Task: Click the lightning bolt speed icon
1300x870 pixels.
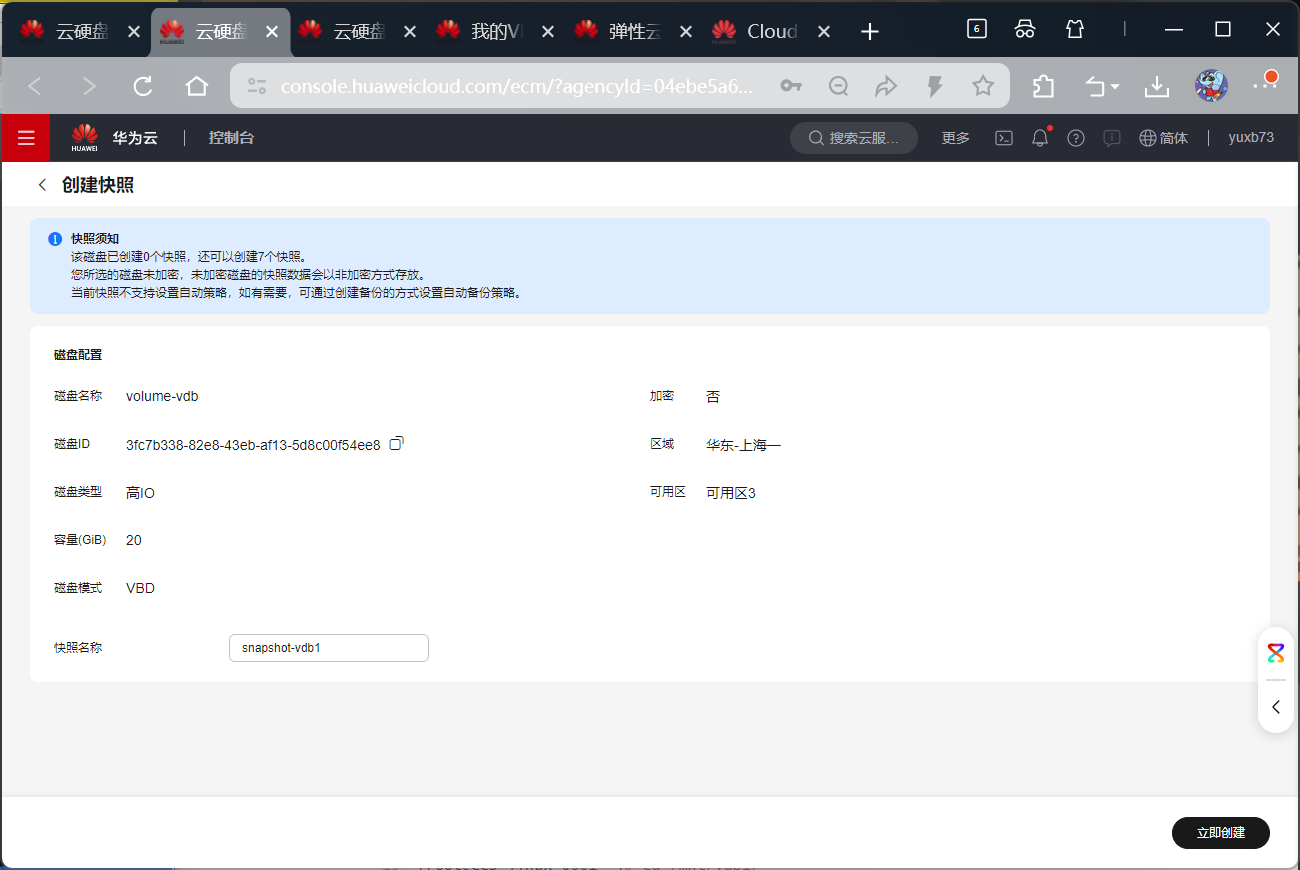Action: click(x=935, y=86)
